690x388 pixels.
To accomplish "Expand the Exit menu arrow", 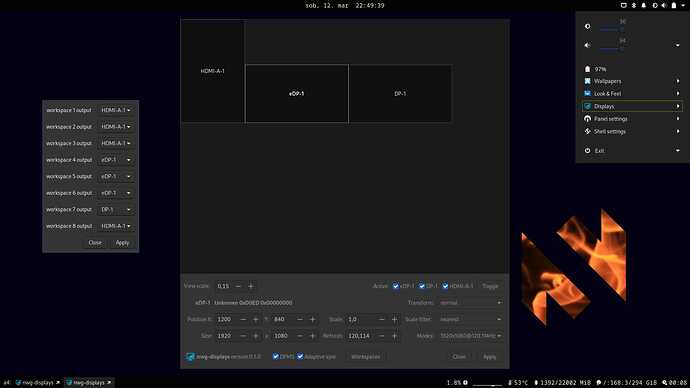I will click(678, 150).
